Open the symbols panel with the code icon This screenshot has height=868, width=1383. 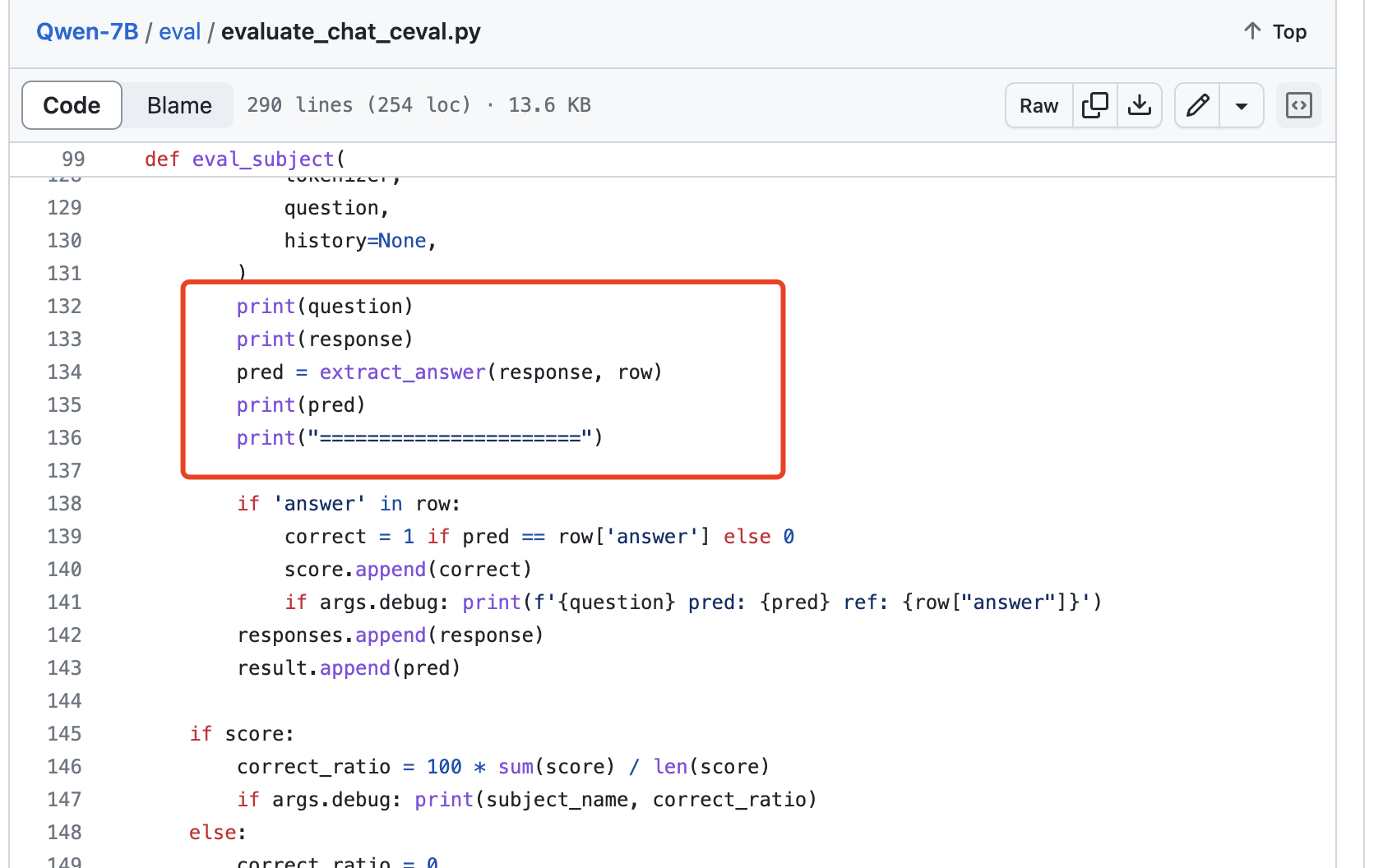(x=1299, y=105)
